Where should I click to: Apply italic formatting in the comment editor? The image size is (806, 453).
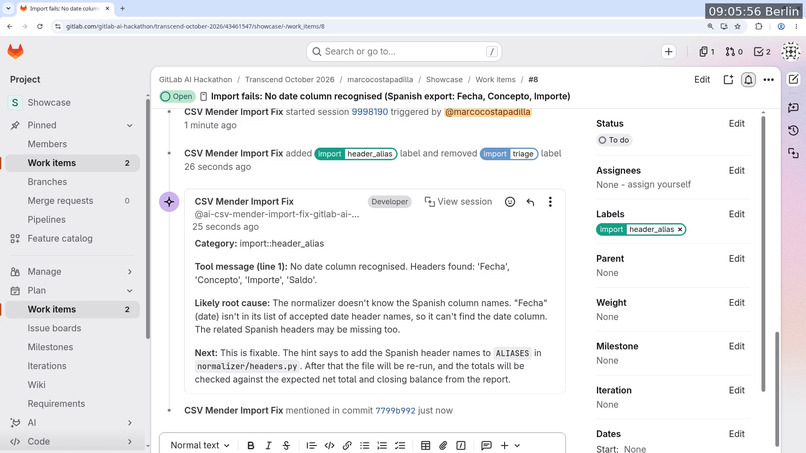268,445
